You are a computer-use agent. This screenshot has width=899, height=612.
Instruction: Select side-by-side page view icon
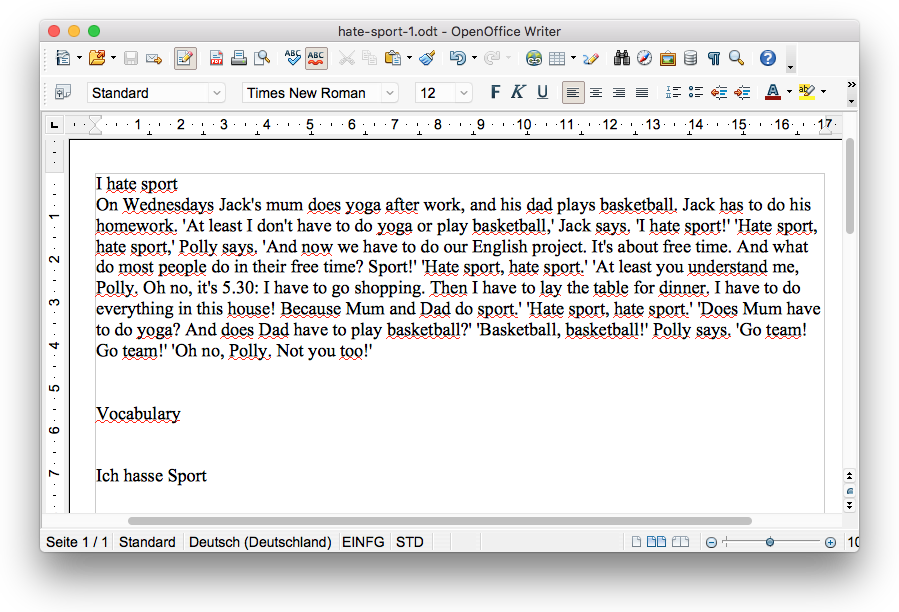pyautogui.click(x=656, y=541)
